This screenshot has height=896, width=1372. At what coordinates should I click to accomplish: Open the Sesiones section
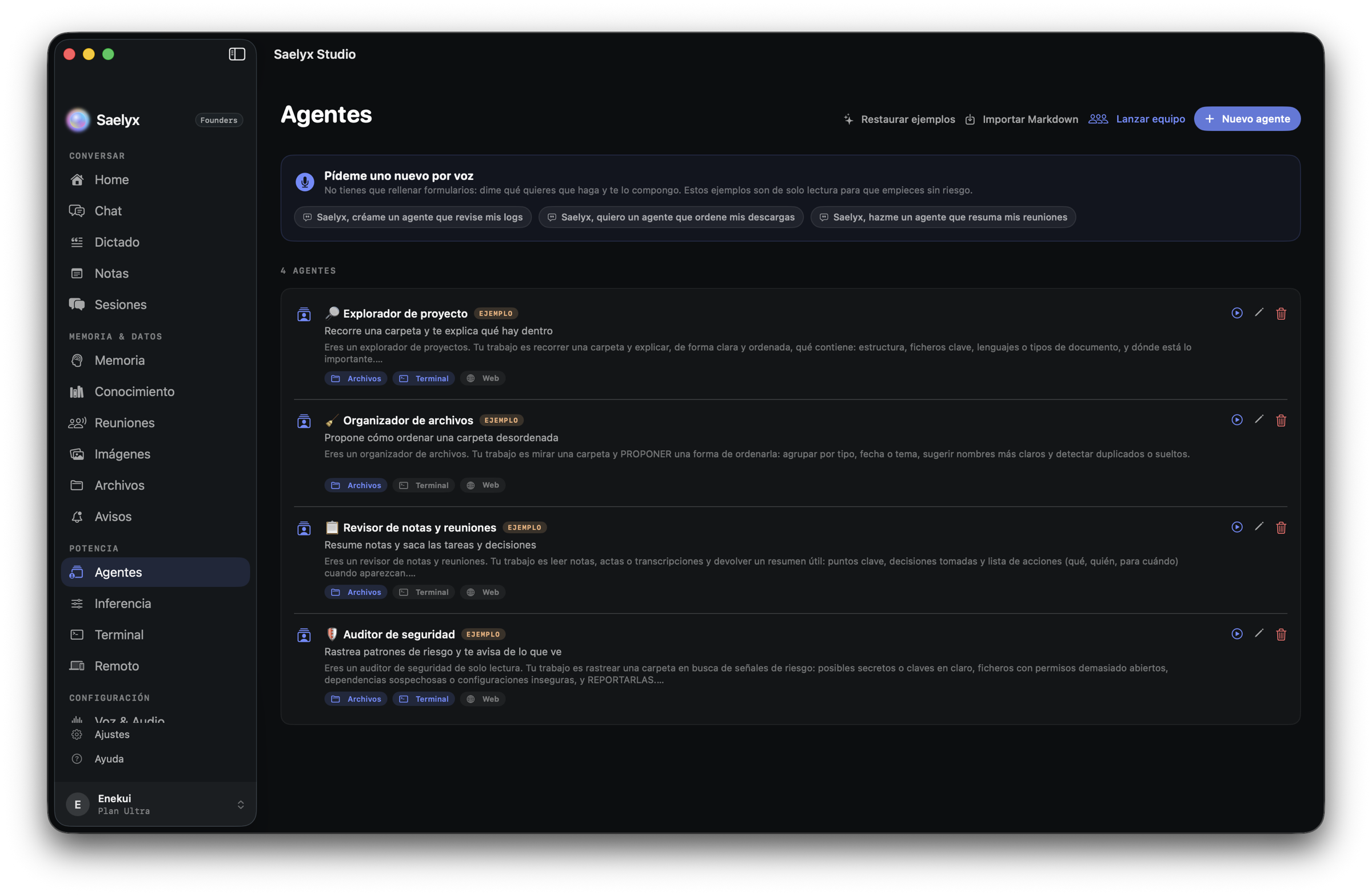point(155,304)
